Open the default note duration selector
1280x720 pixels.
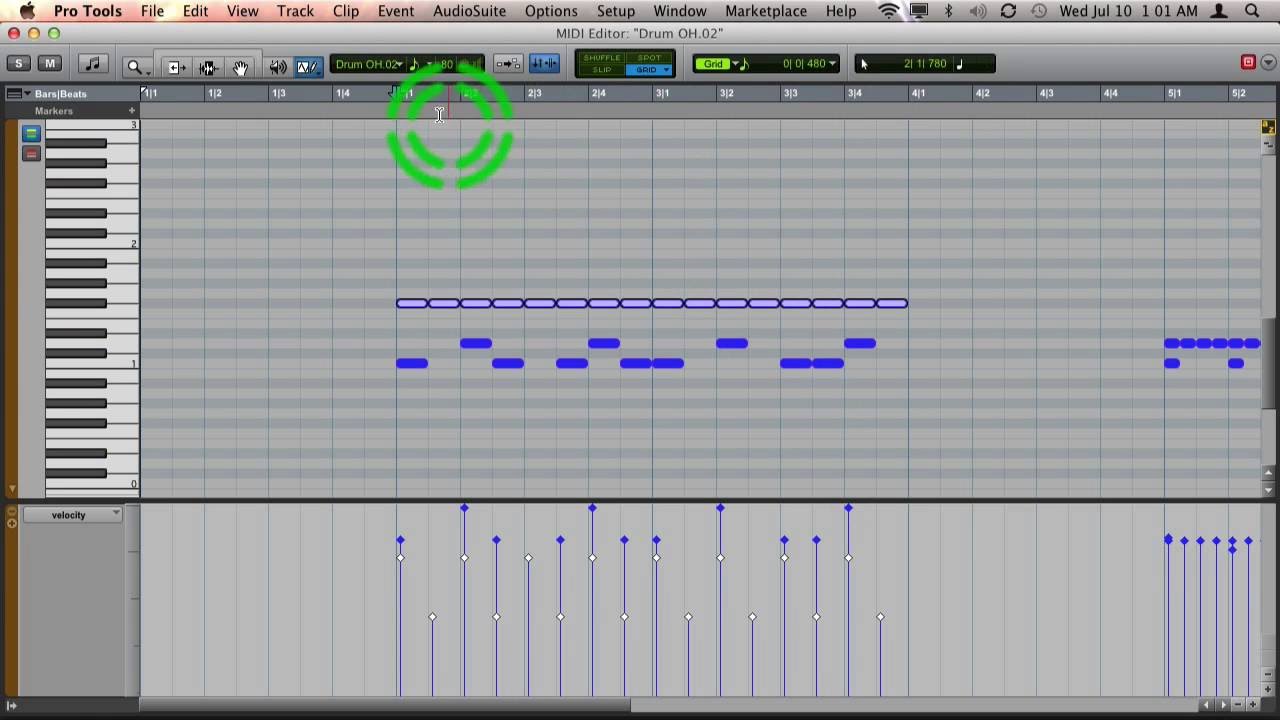[420, 64]
